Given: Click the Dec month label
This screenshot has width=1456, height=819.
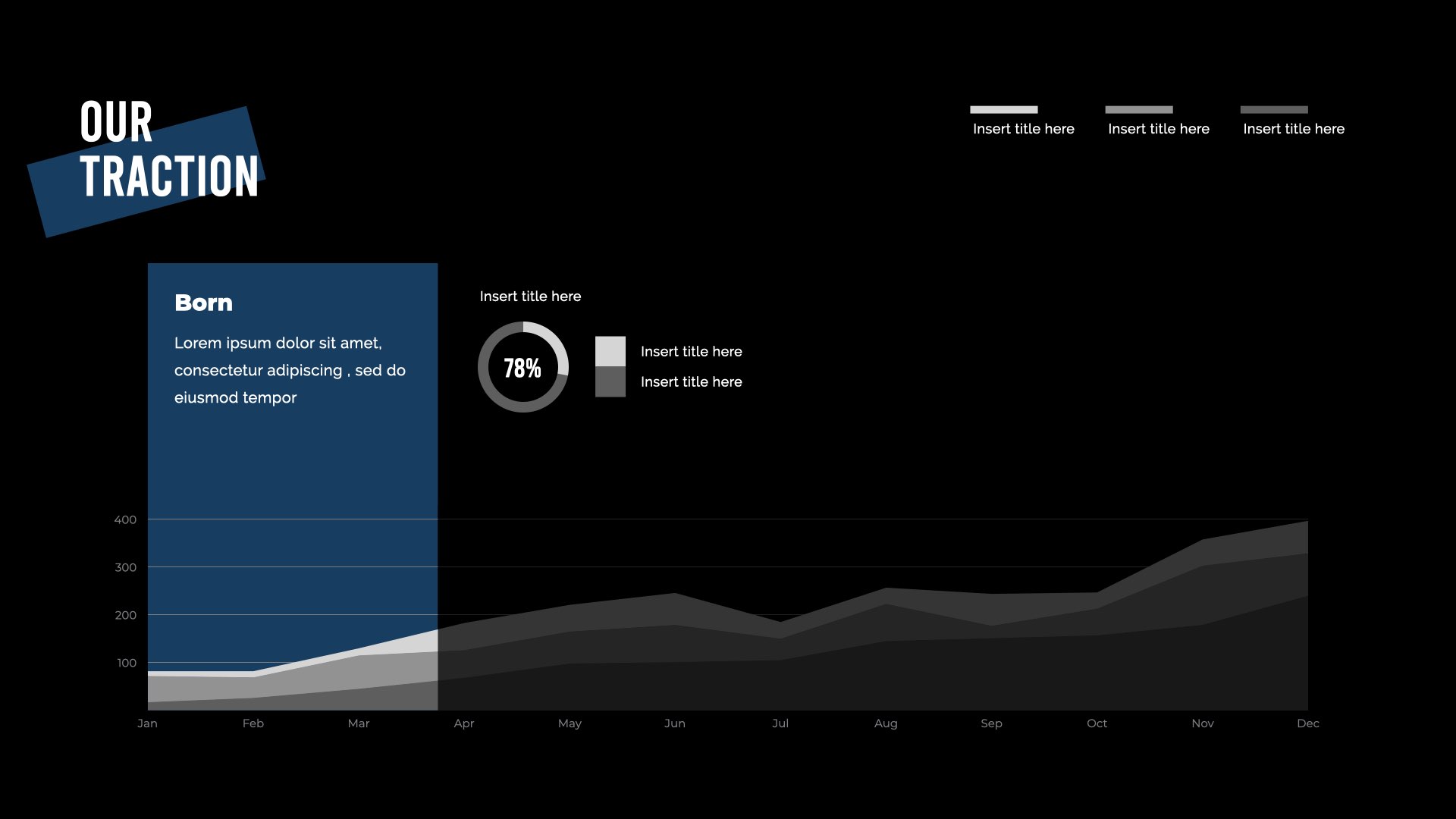Looking at the screenshot, I should (x=1307, y=723).
